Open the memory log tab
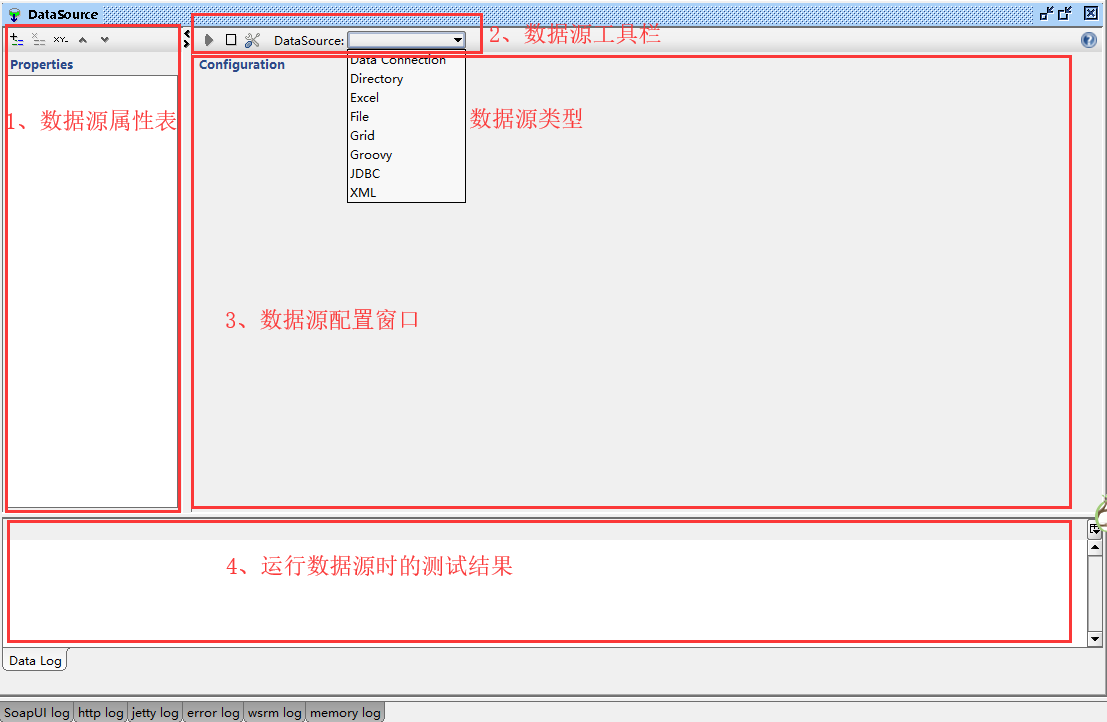Image resolution: width=1107 pixels, height=722 pixels. tap(345, 713)
